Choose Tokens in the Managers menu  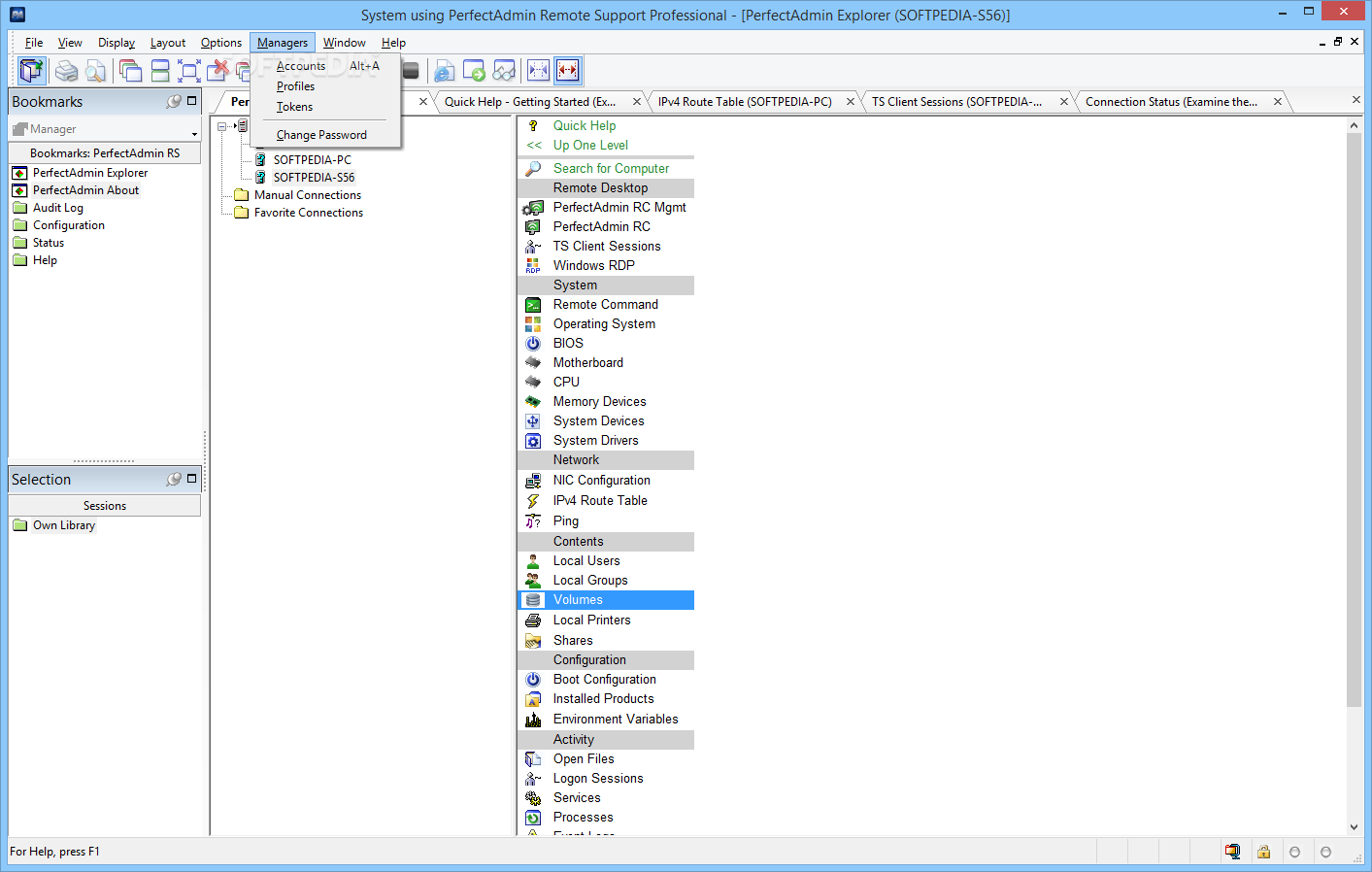(325, 107)
